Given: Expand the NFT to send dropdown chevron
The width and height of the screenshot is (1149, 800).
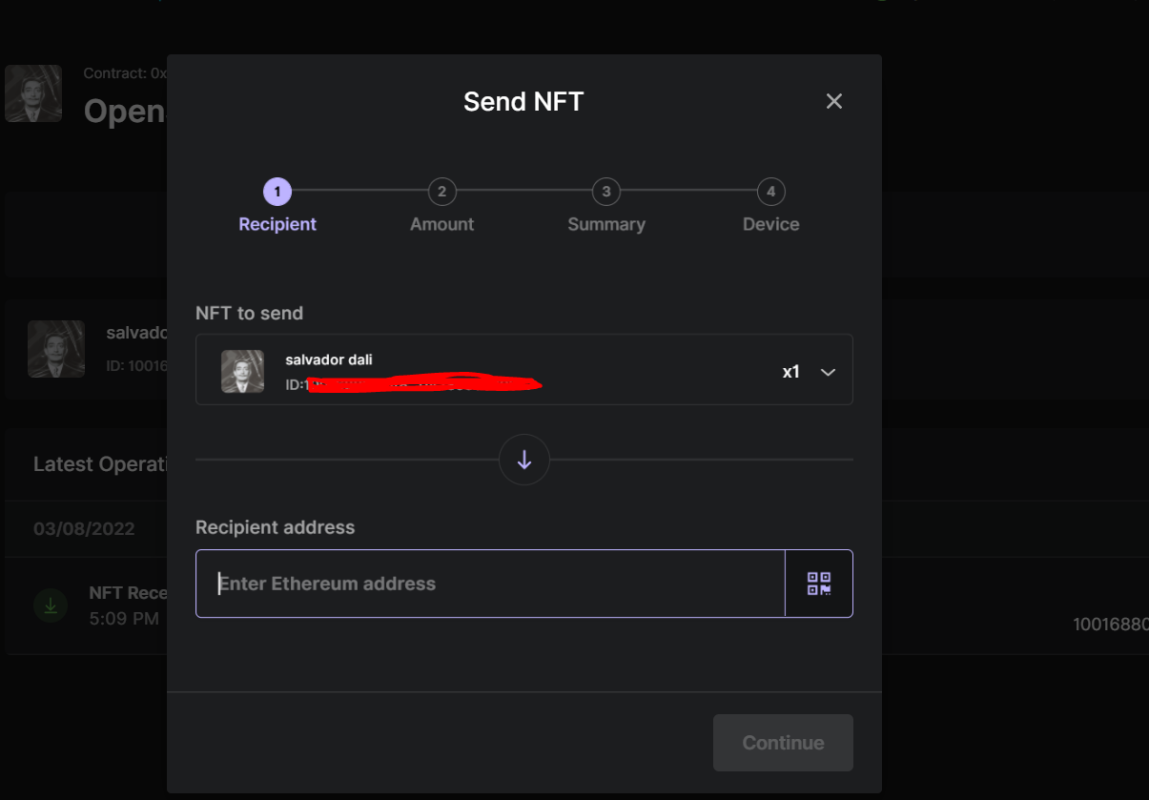Looking at the screenshot, I should coord(828,372).
